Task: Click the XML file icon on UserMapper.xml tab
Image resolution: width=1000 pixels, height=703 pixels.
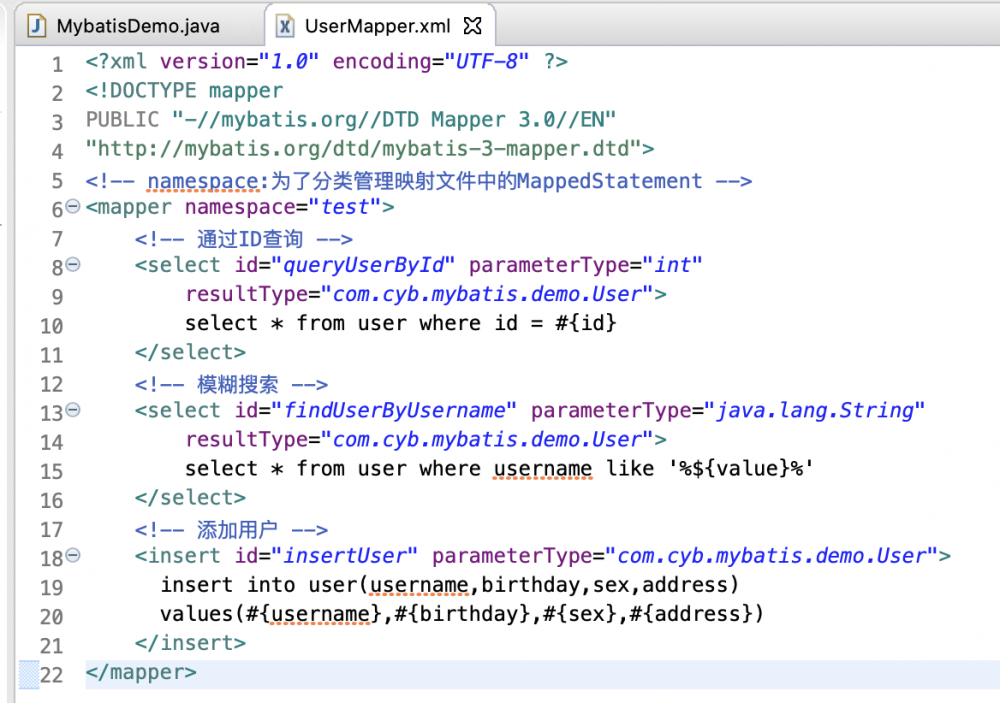Action: tap(284, 26)
